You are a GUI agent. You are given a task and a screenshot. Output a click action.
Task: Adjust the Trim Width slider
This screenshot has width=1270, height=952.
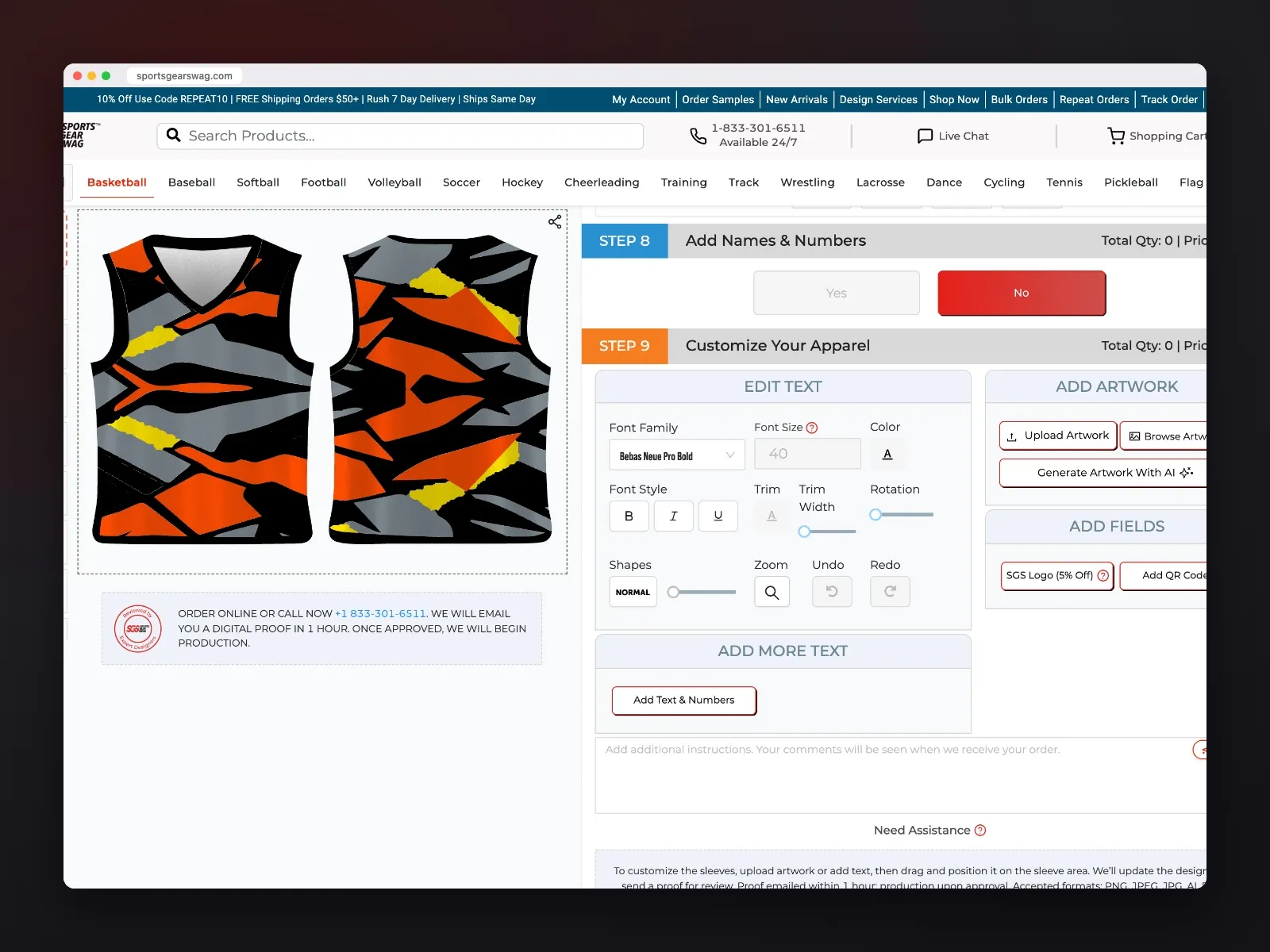click(827, 532)
